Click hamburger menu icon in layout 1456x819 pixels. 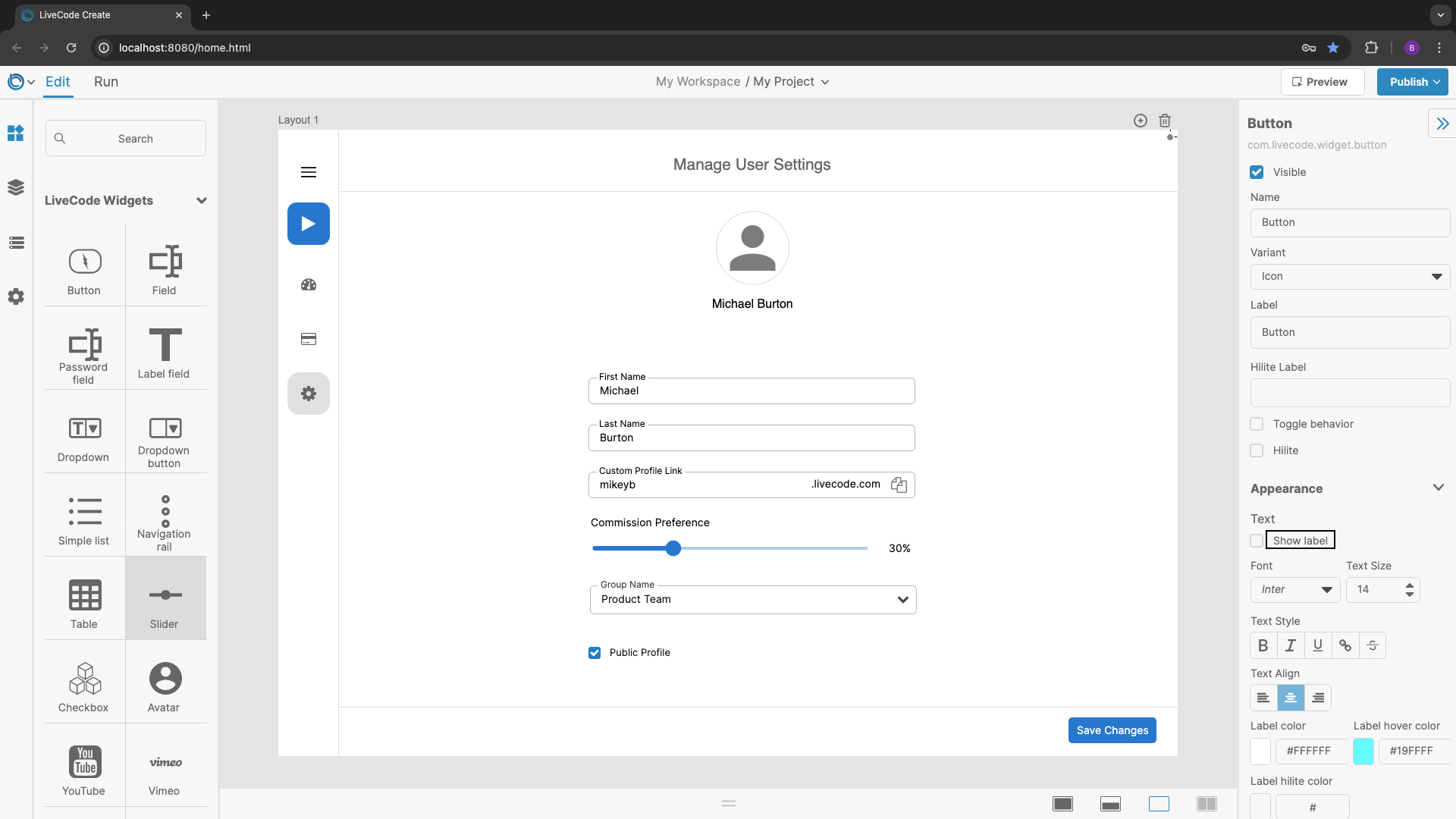[x=308, y=172]
